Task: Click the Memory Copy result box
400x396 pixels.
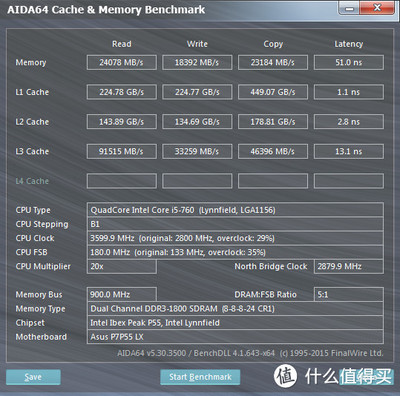Action: point(273,62)
